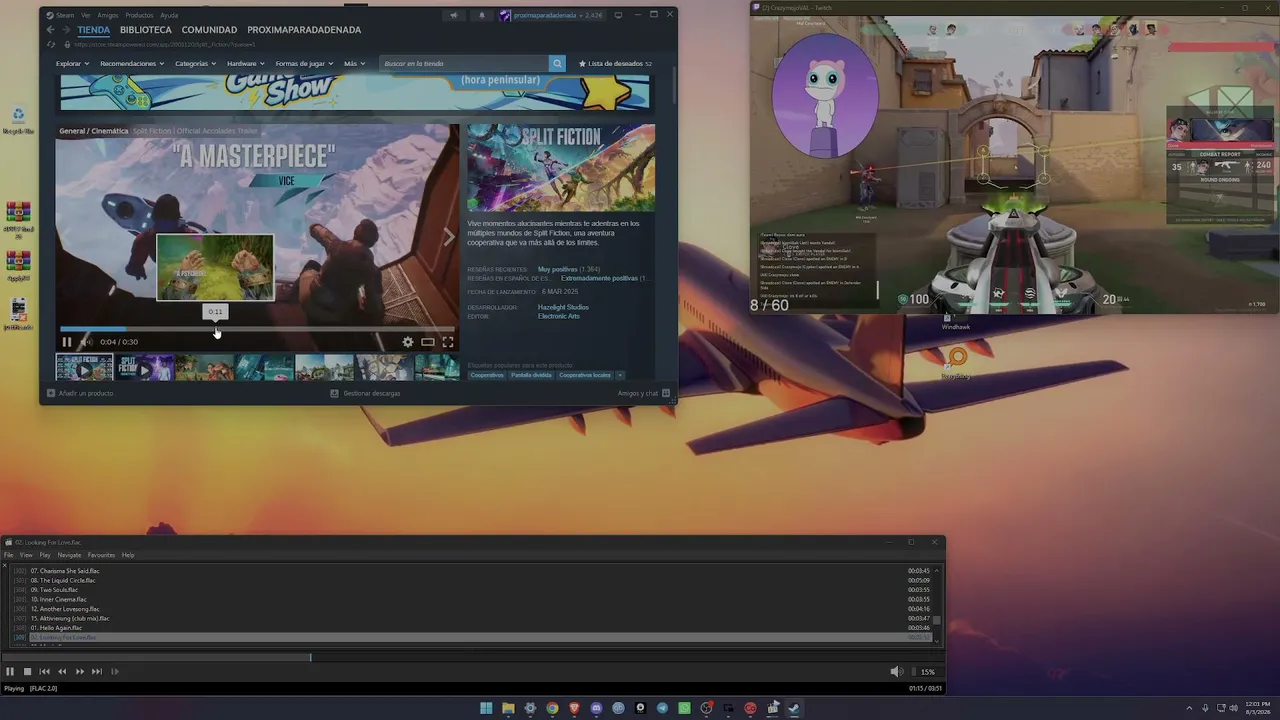Fast-forward the current track in music player
1280x720 pixels.
[x=80, y=672]
